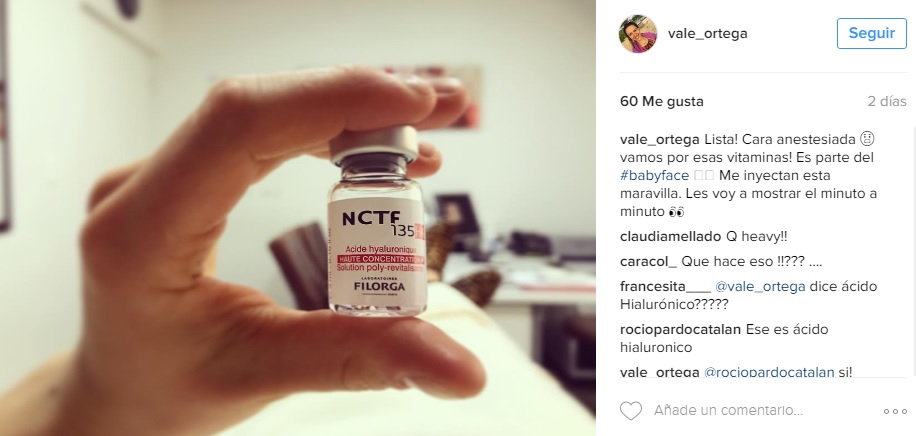This screenshot has height=436, width=916.
Task: Click the Seguir follow button
Action: coord(872,33)
